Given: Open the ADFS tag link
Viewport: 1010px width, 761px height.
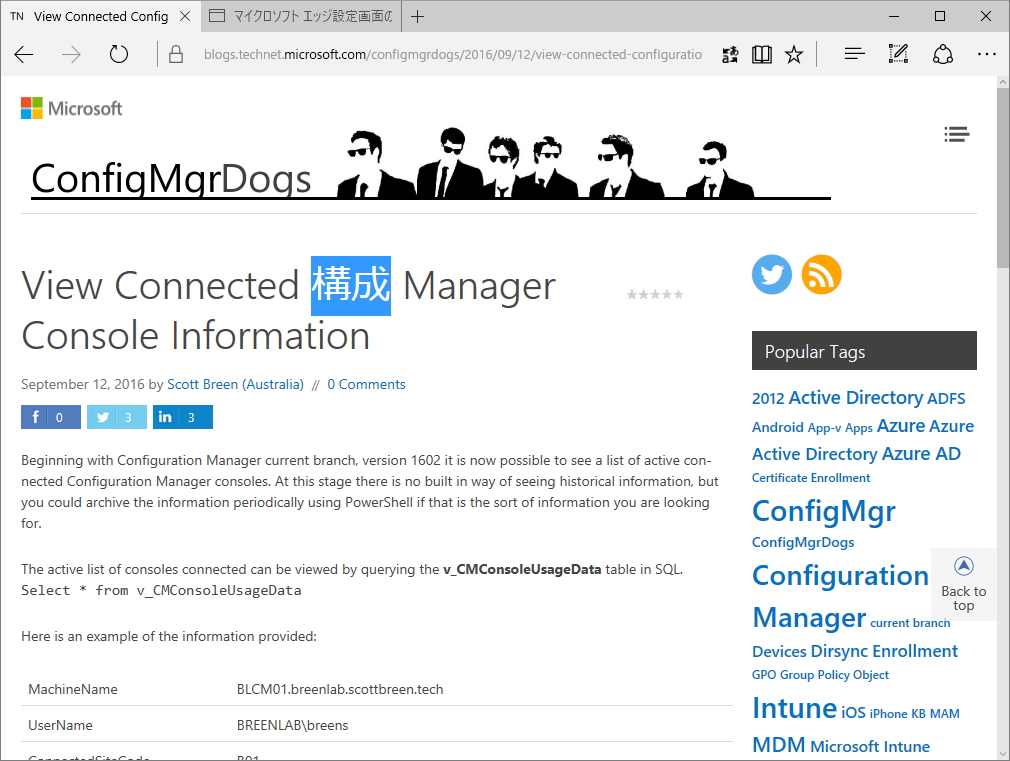Looking at the screenshot, I should [x=946, y=398].
